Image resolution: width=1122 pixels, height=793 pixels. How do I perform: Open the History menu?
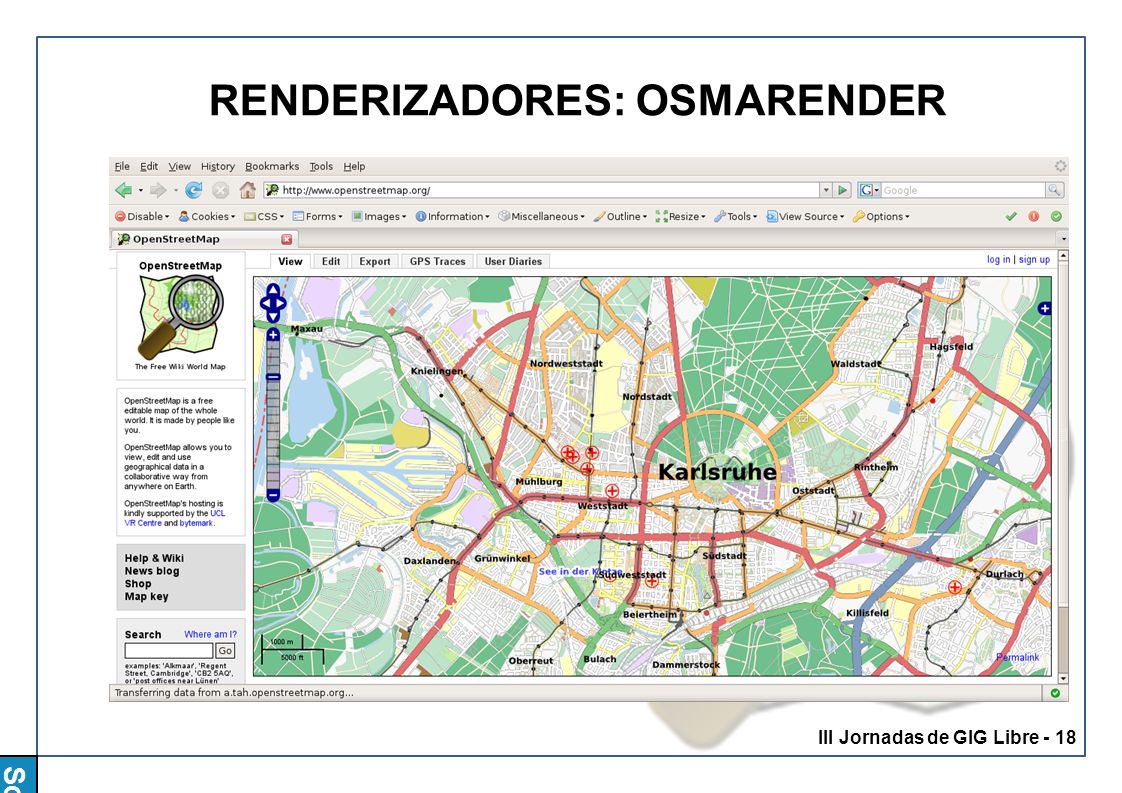(x=218, y=166)
